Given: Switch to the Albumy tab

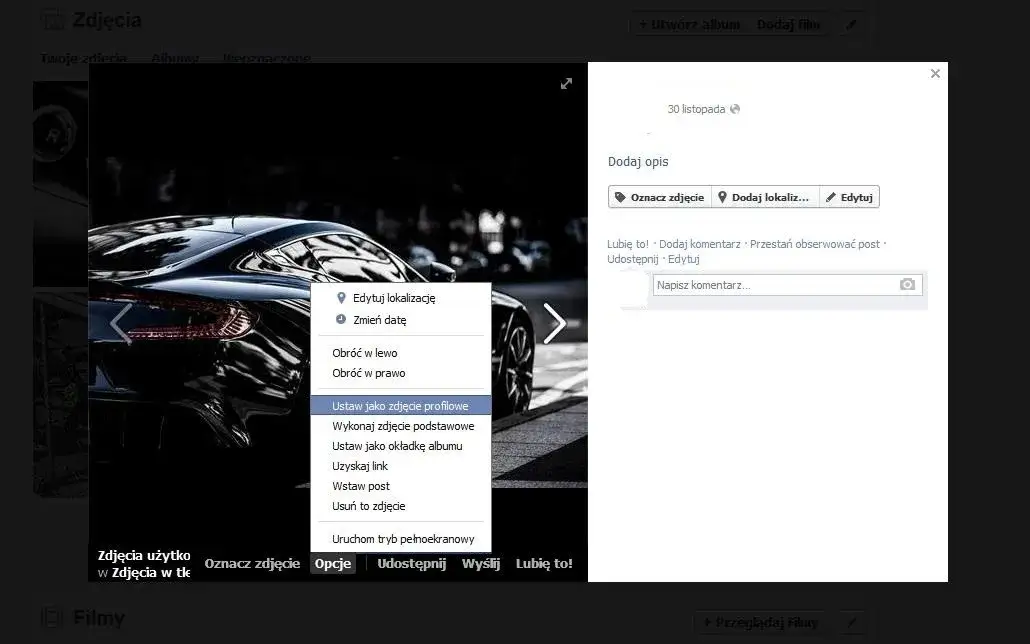Looking at the screenshot, I should (175, 58).
